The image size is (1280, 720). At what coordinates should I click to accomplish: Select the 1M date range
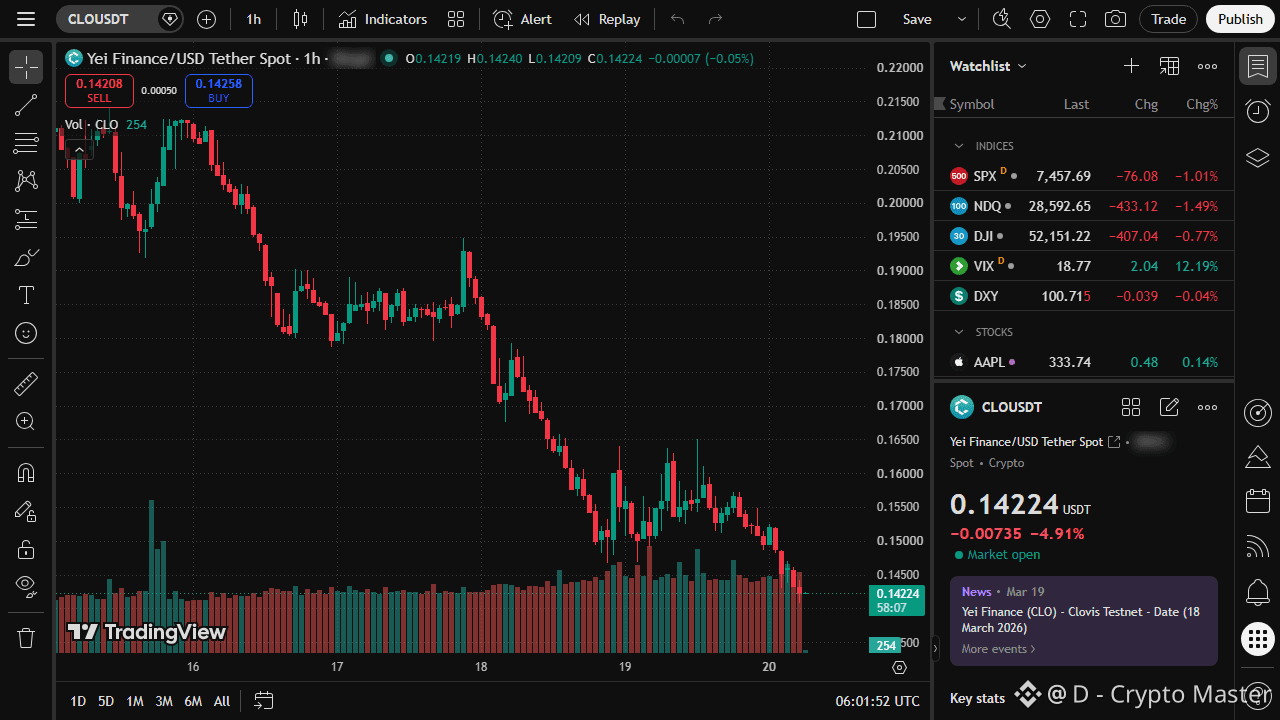pos(135,701)
